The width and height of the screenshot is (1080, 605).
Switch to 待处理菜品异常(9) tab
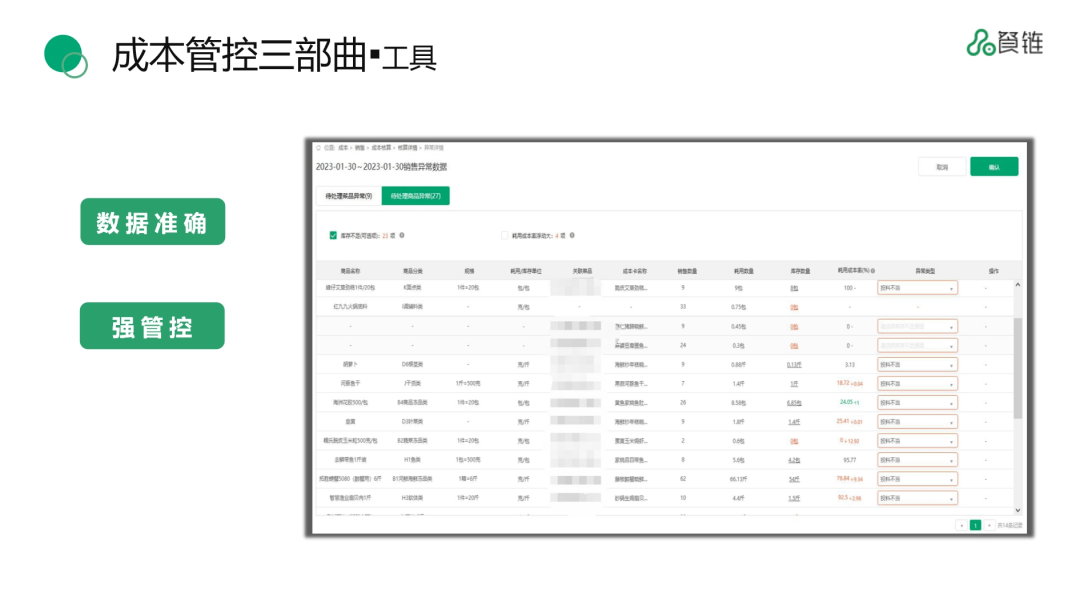pyautogui.click(x=349, y=196)
